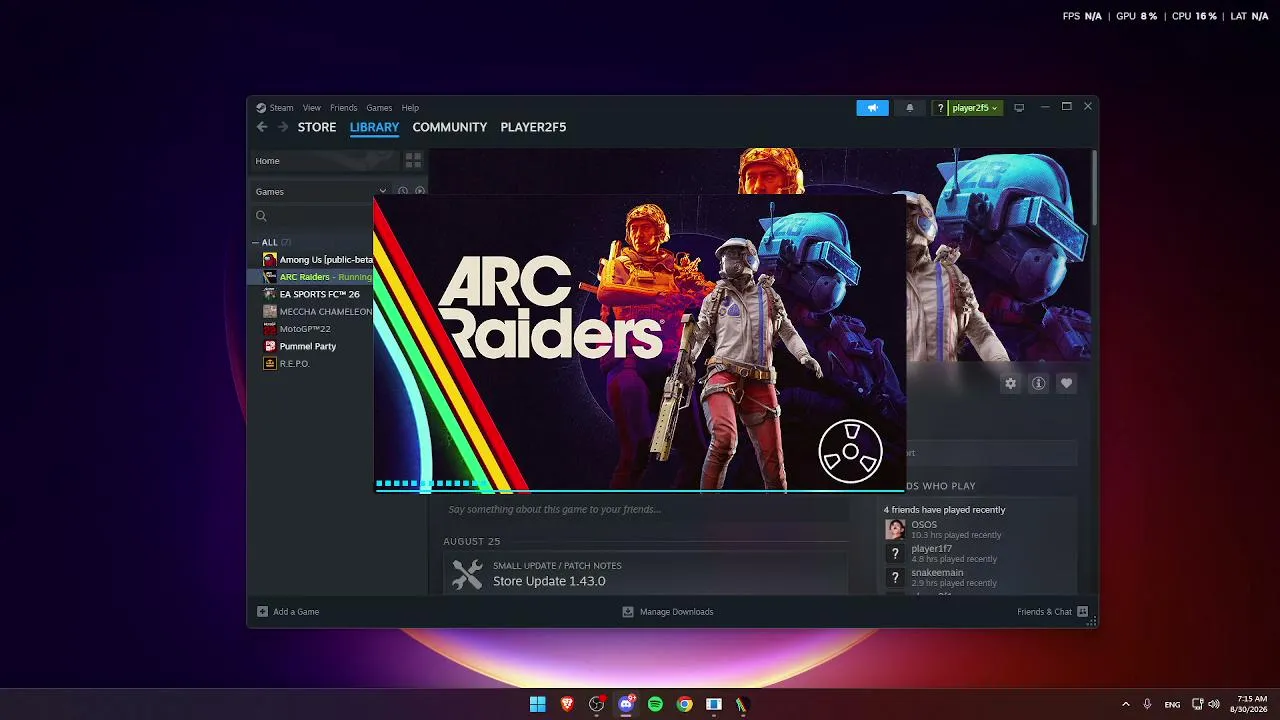This screenshot has width=1280, height=720.
Task: Select MotoGP 22 in library
Action: tap(305, 329)
